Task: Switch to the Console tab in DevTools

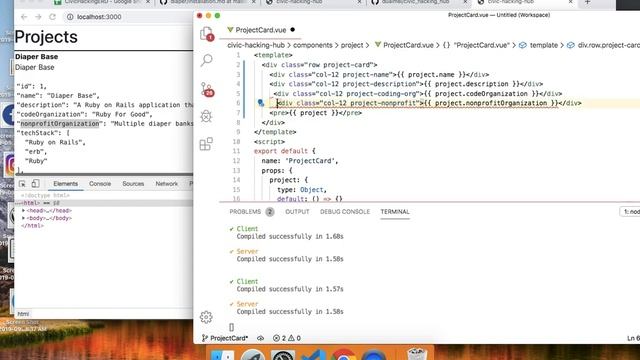Action: (x=100, y=184)
